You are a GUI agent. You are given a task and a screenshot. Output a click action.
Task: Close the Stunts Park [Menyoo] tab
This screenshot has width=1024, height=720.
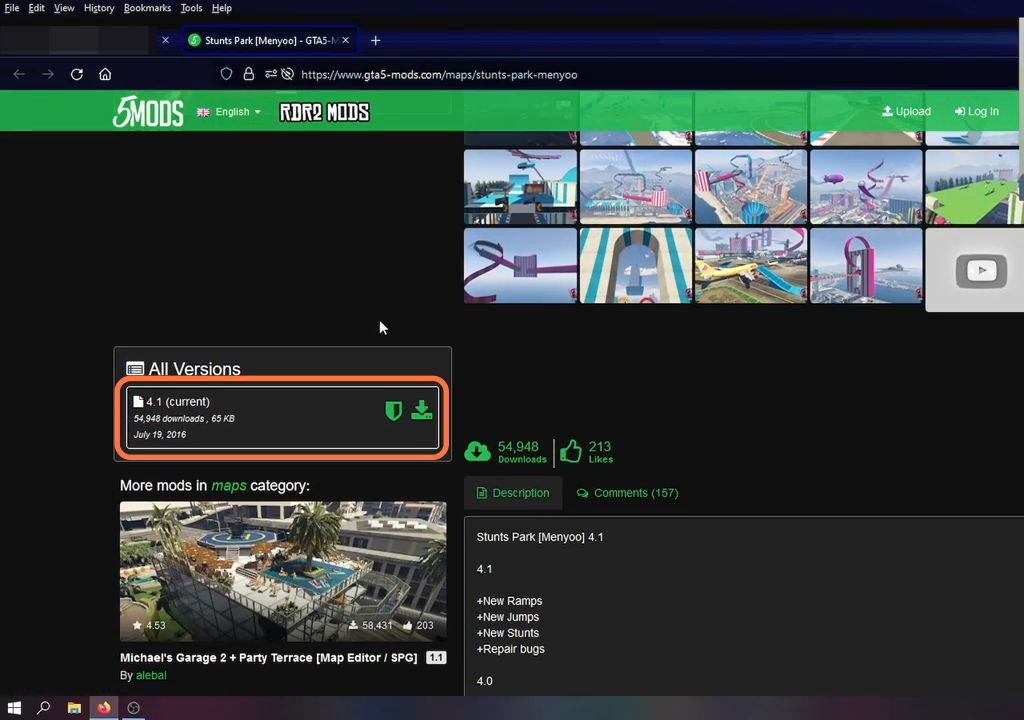[x=345, y=41]
